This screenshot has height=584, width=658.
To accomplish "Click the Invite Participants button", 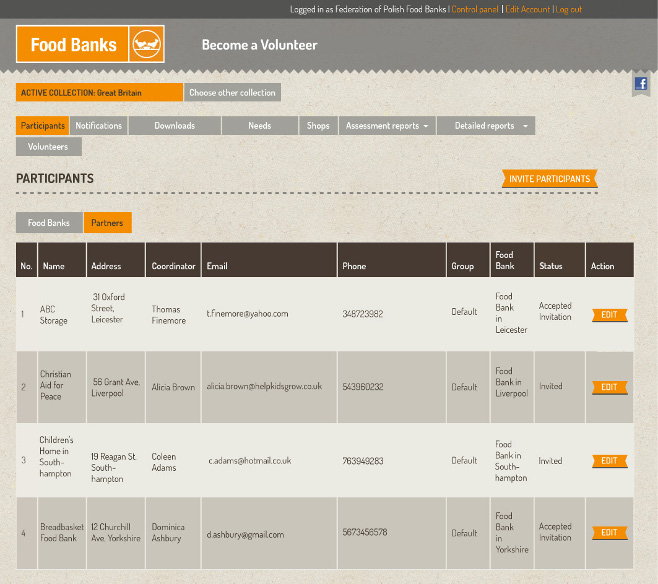I will [549, 179].
